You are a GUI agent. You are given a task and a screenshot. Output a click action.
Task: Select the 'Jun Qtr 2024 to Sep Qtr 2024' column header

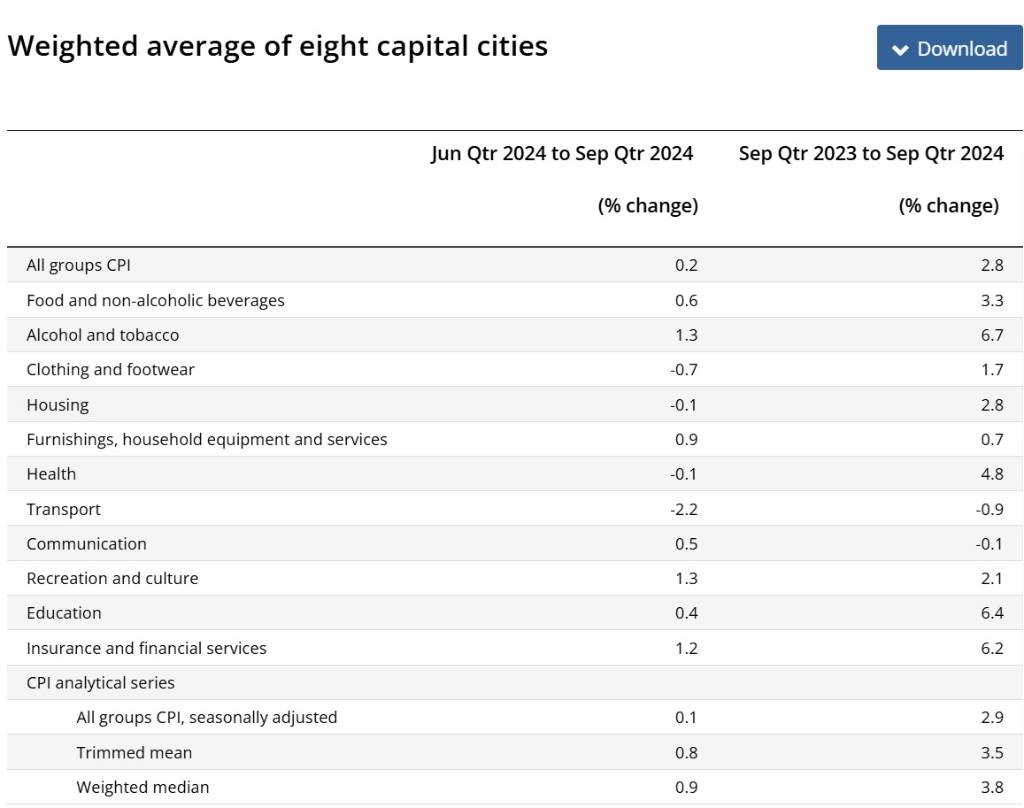click(562, 153)
